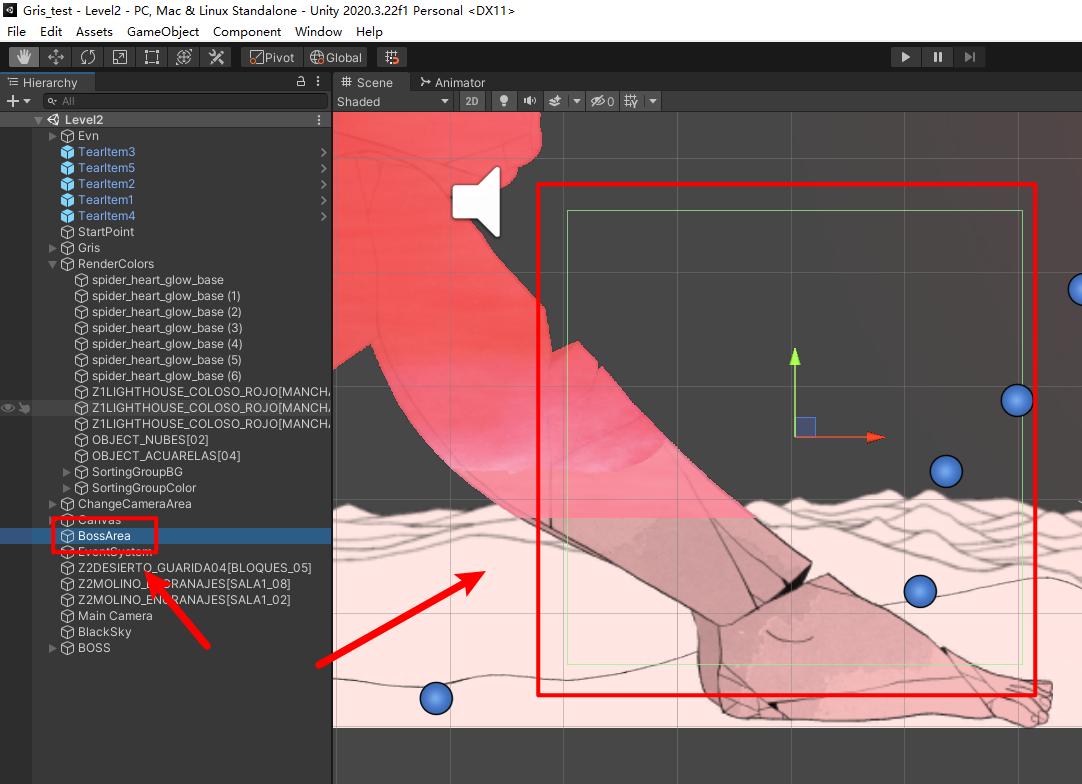Viewport: 1082px width, 784px height.
Task: Select the Rotate tool
Action: tap(88, 57)
